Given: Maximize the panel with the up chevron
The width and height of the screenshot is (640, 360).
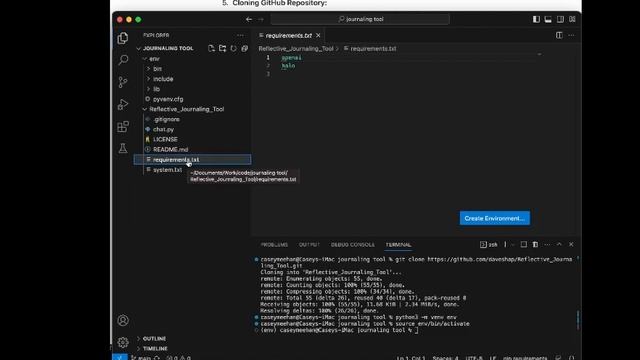Looking at the screenshot, I should click(x=559, y=244).
